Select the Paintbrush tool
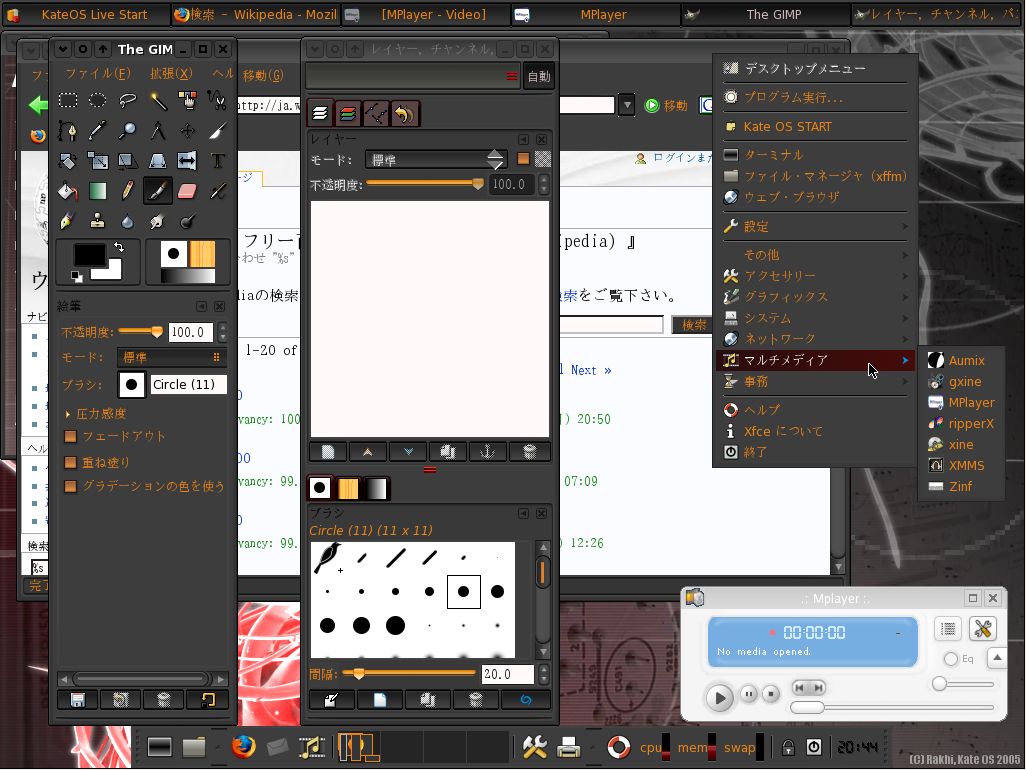This screenshot has height=770, width=1026. click(158, 191)
